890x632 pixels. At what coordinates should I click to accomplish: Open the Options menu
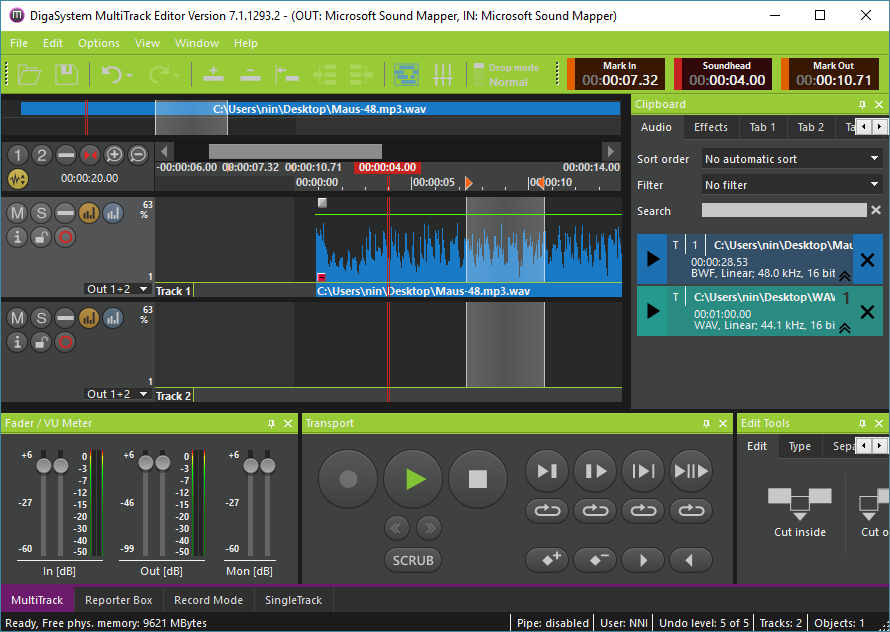click(99, 43)
